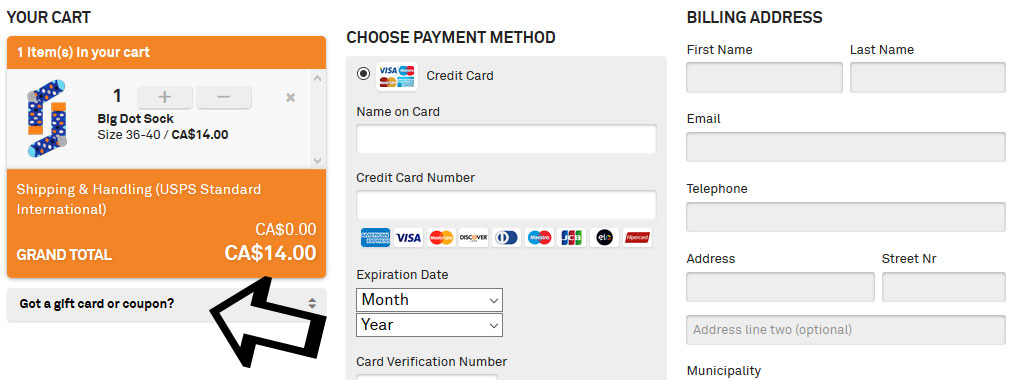The height and width of the screenshot is (380, 1022).
Task: Select the Credit Card radio button
Action: 364,74
